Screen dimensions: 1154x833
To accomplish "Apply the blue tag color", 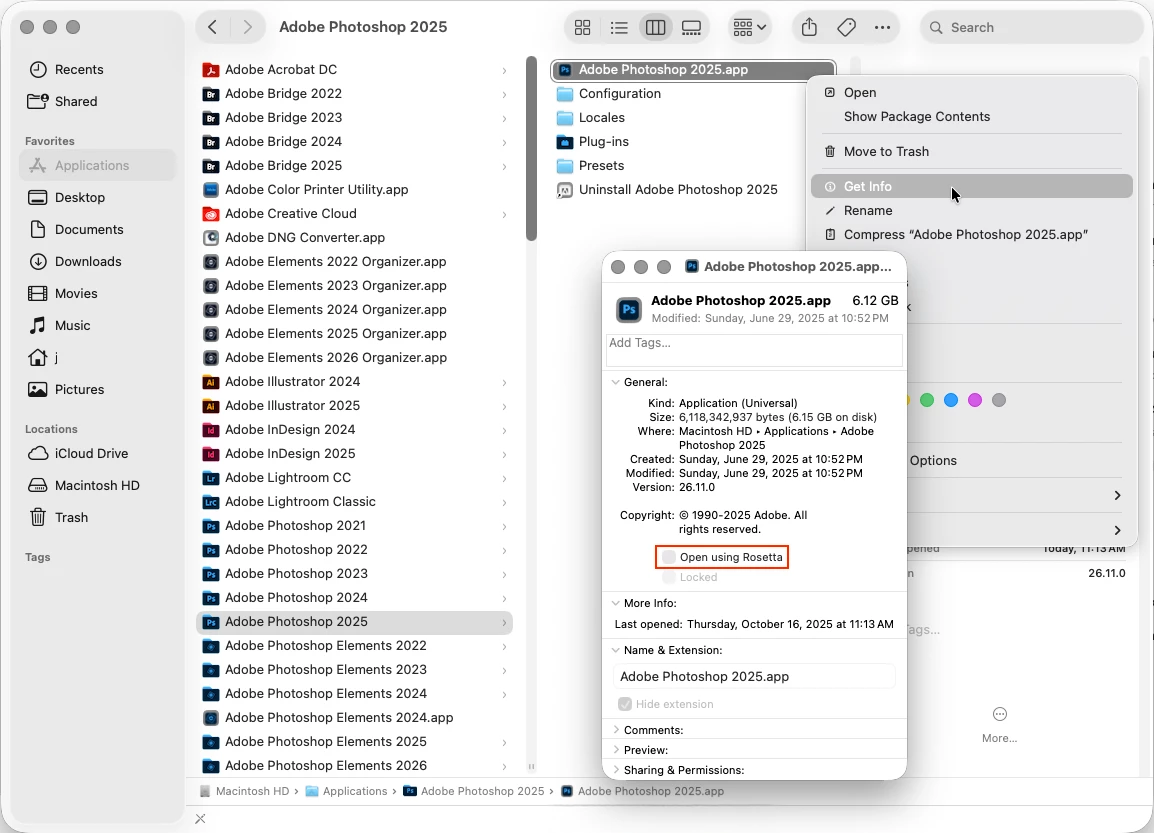I will click(951, 400).
